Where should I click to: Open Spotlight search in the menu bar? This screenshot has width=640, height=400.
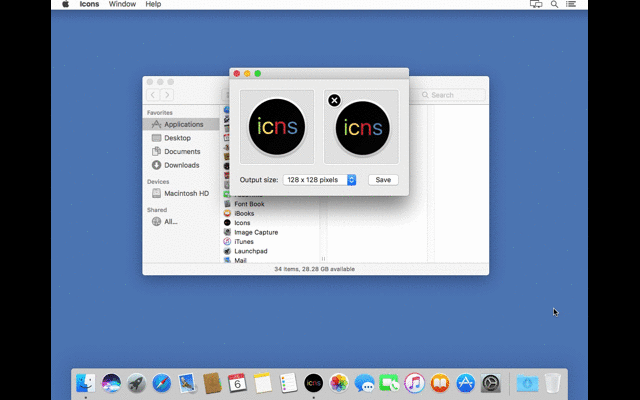[554, 4]
